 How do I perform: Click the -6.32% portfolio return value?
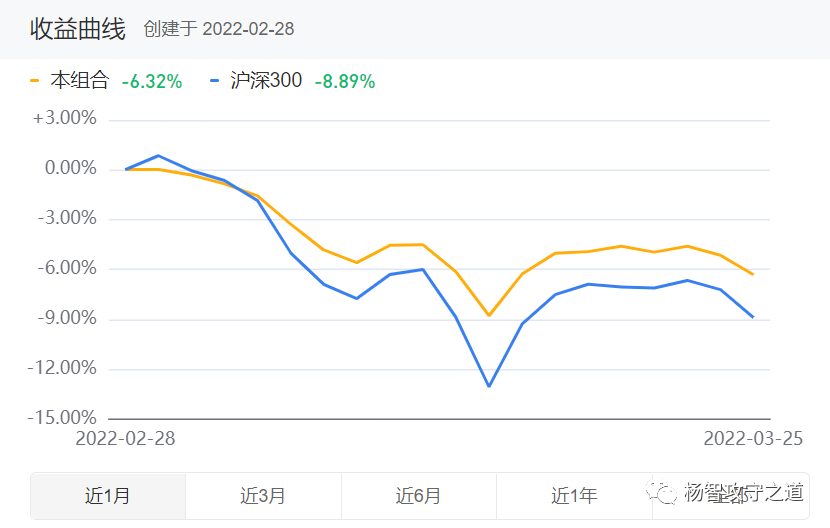[152, 82]
